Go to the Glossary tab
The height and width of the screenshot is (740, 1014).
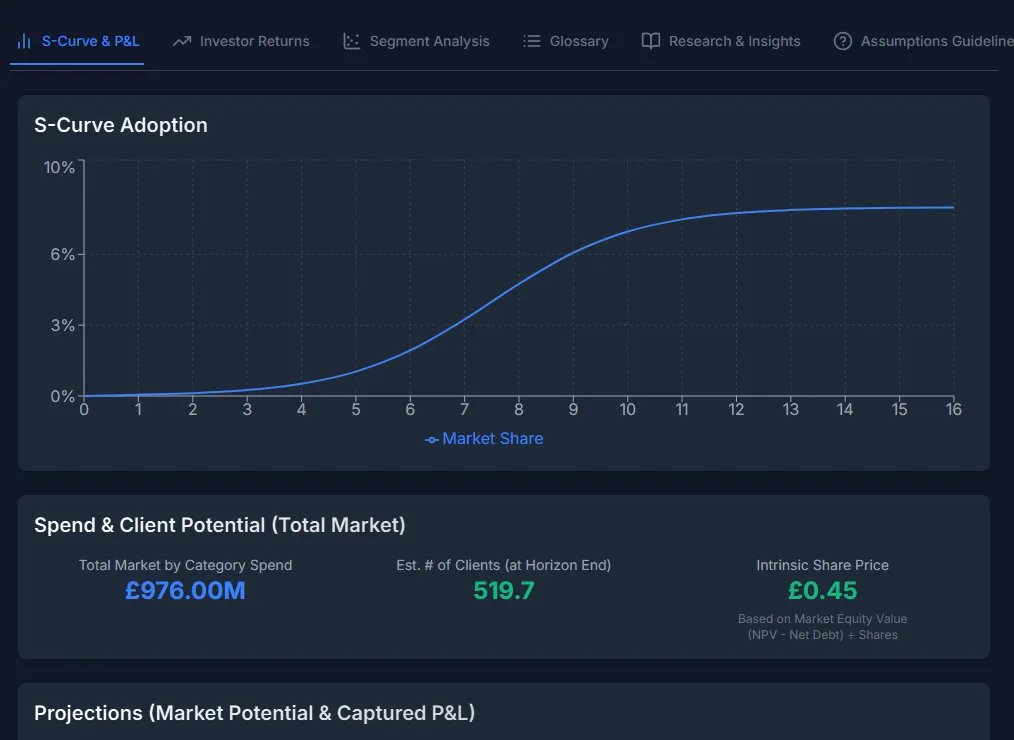tap(566, 41)
